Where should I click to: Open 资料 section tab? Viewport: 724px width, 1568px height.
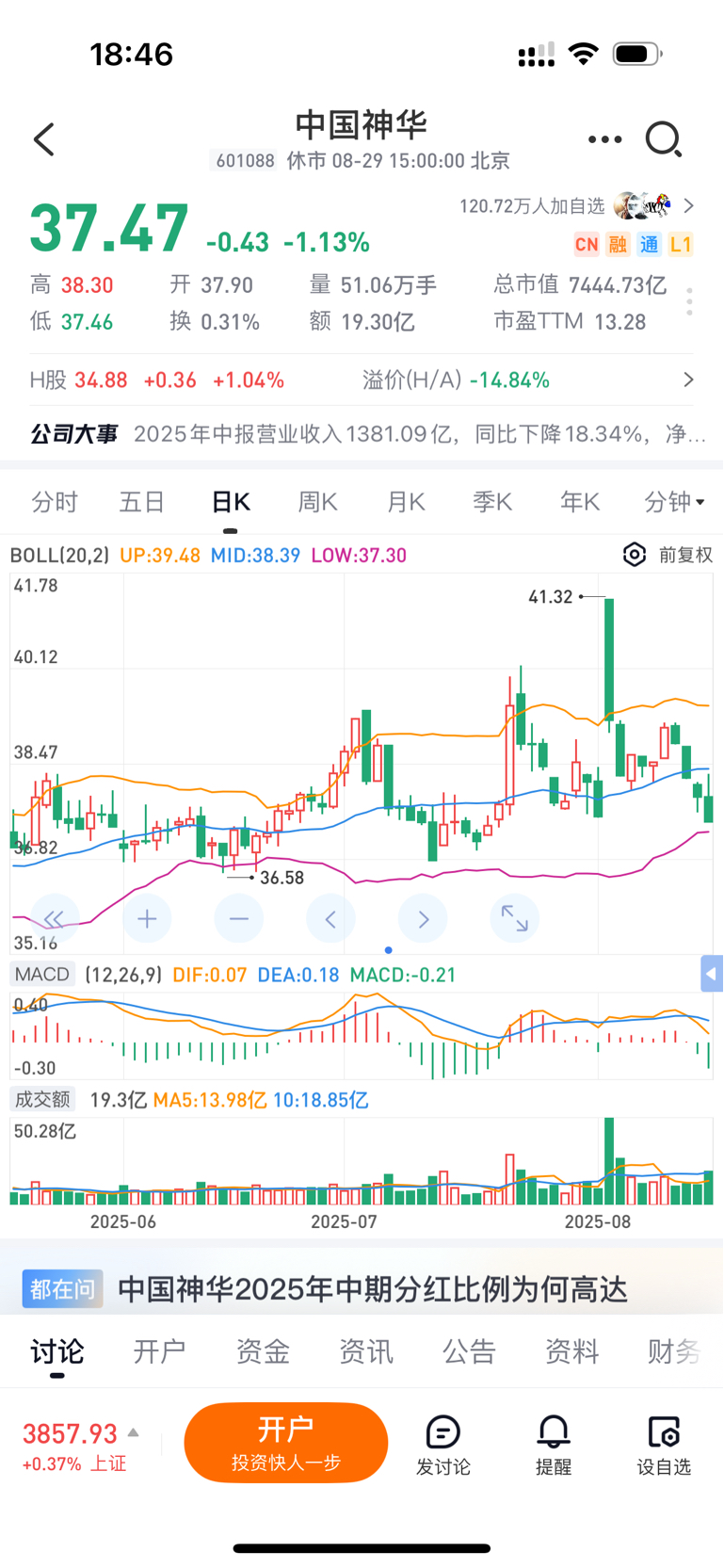(x=571, y=1351)
